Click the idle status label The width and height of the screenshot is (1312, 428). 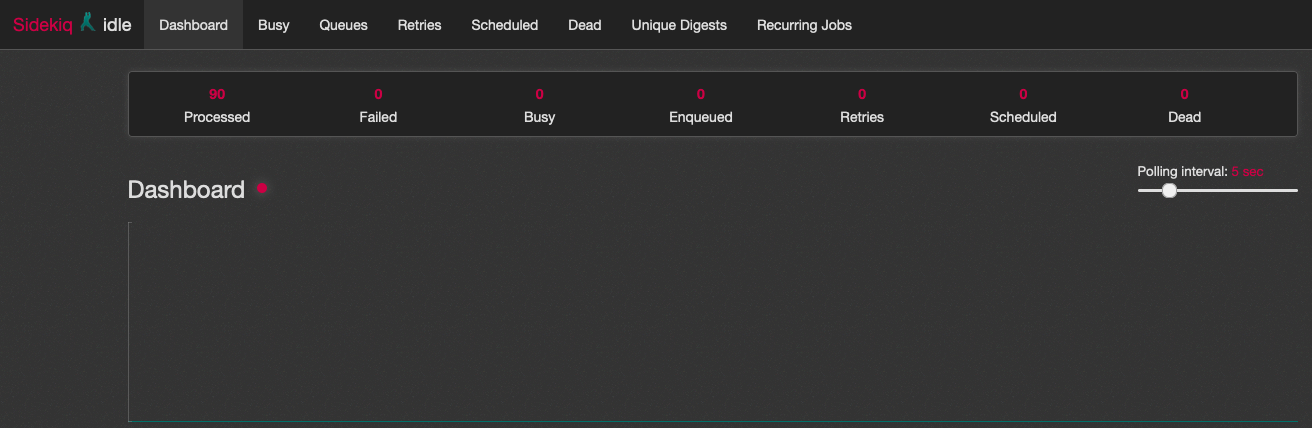point(117,25)
